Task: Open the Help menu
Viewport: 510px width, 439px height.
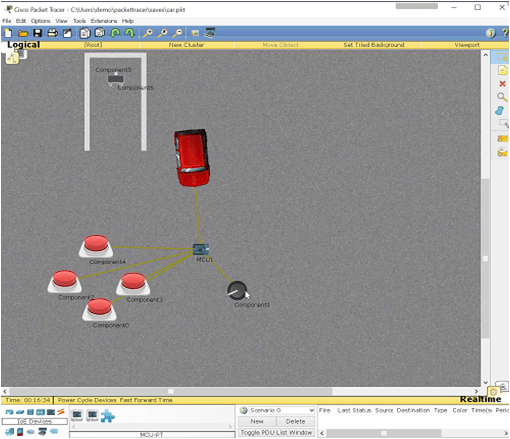Action: click(127, 21)
